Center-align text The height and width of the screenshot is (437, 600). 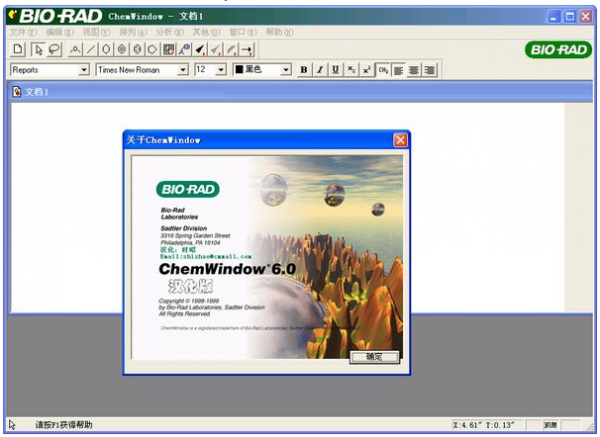tap(414, 70)
